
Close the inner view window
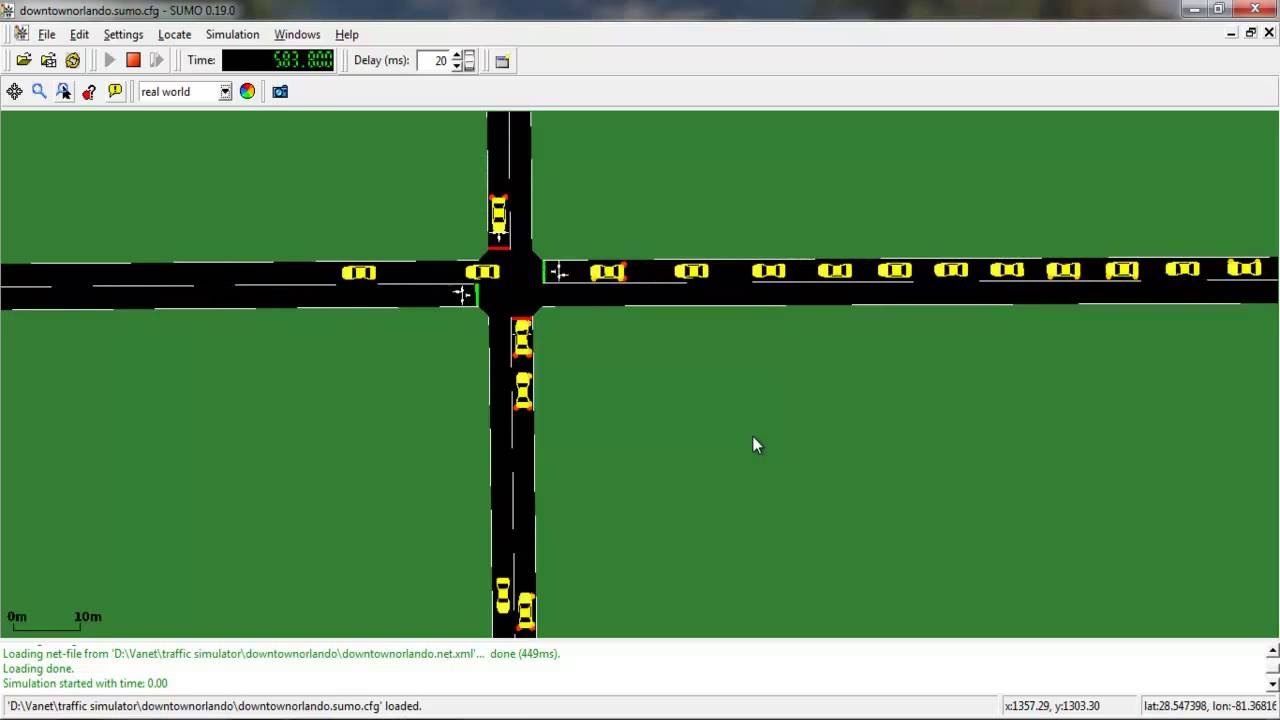click(x=1269, y=33)
